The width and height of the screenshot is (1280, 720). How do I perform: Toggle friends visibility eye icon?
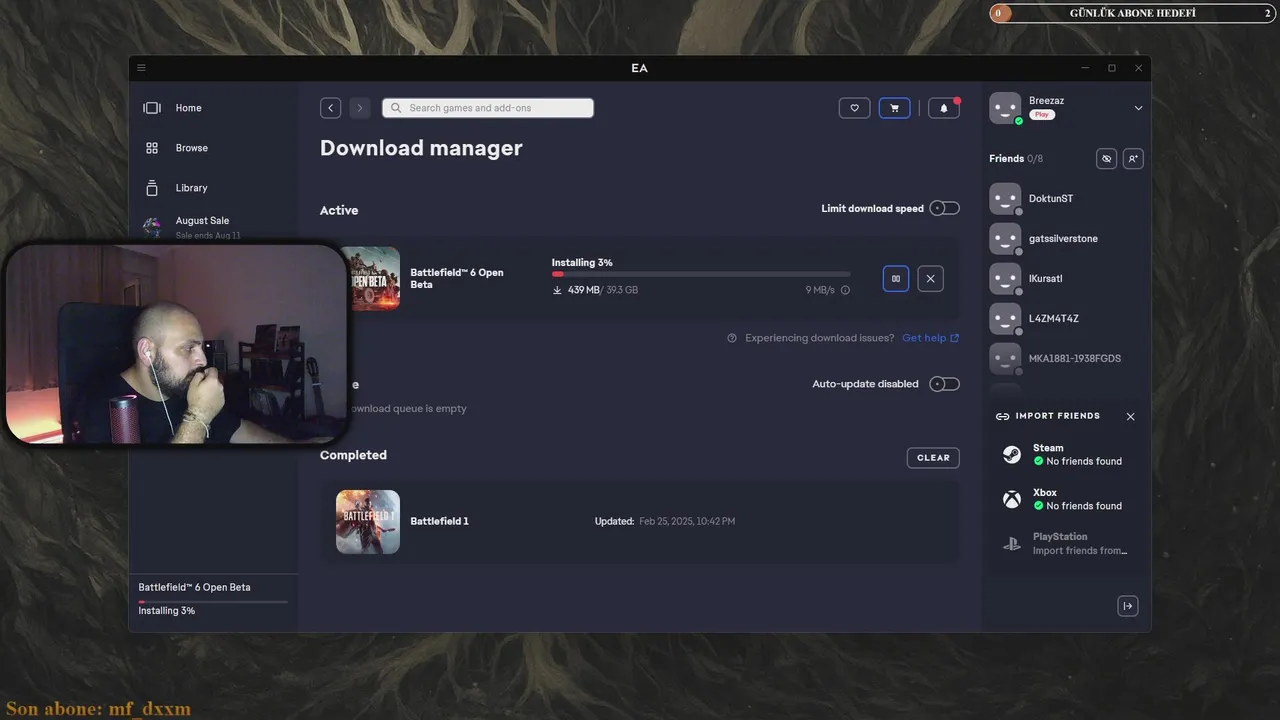point(1106,158)
